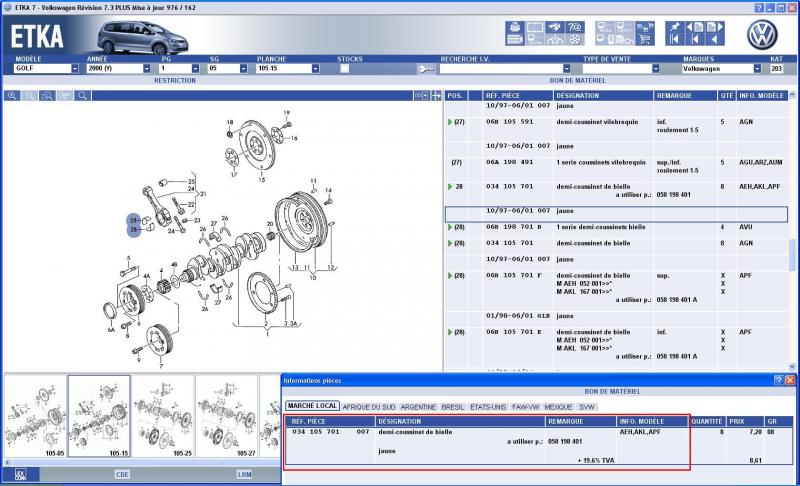Click the key icon next to Recherche I.V.
Viewport: 800px width, 486px height.
click(x=426, y=69)
